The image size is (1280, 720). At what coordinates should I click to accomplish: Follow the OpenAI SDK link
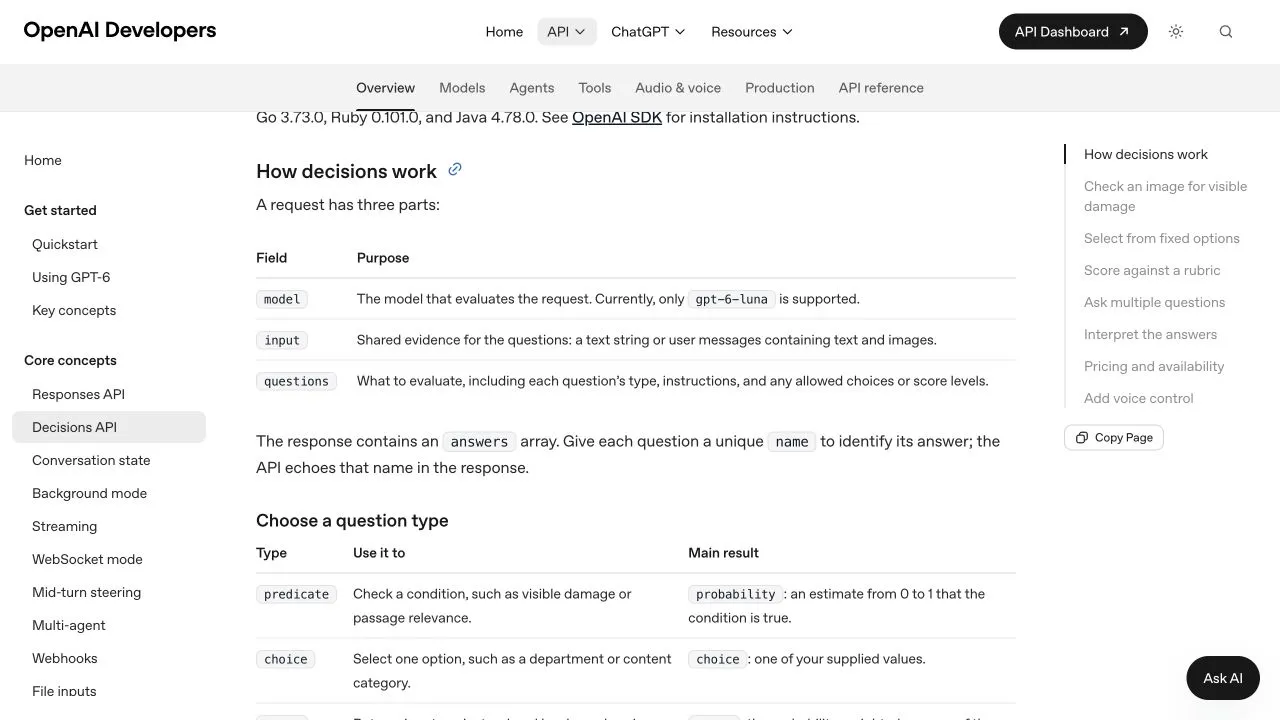point(617,118)
